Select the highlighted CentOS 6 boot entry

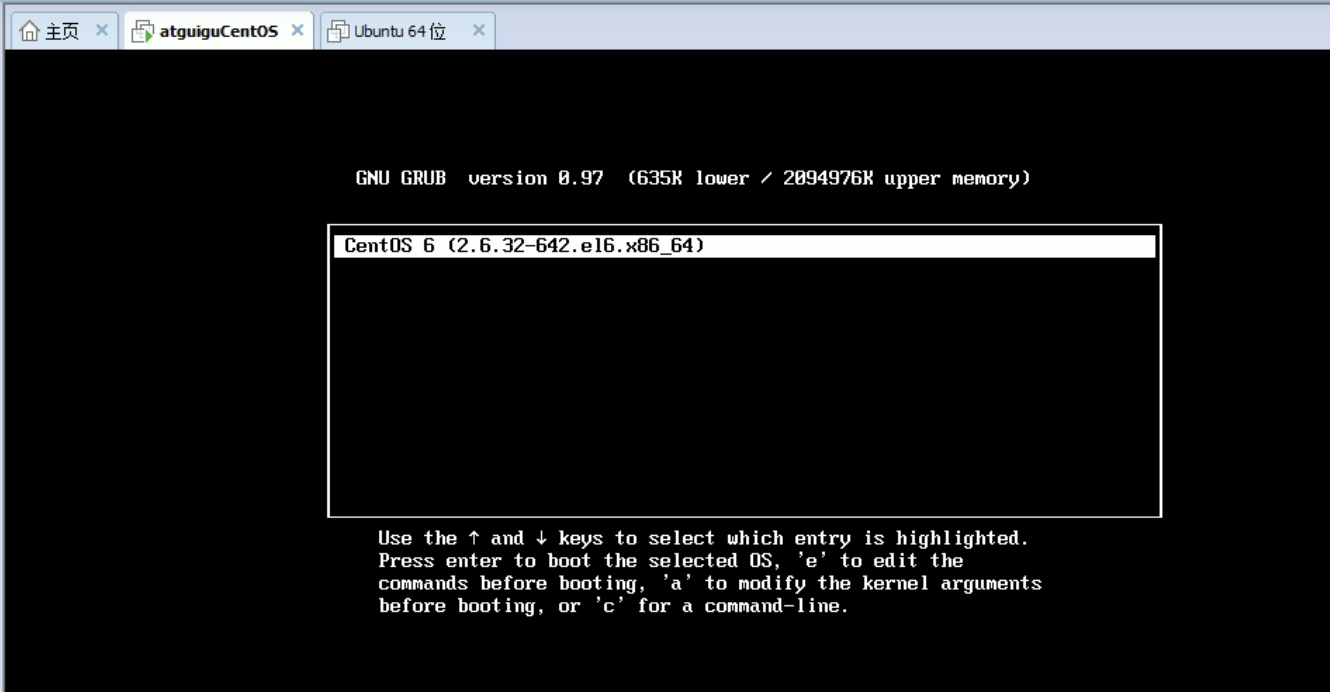click(525, 246)
